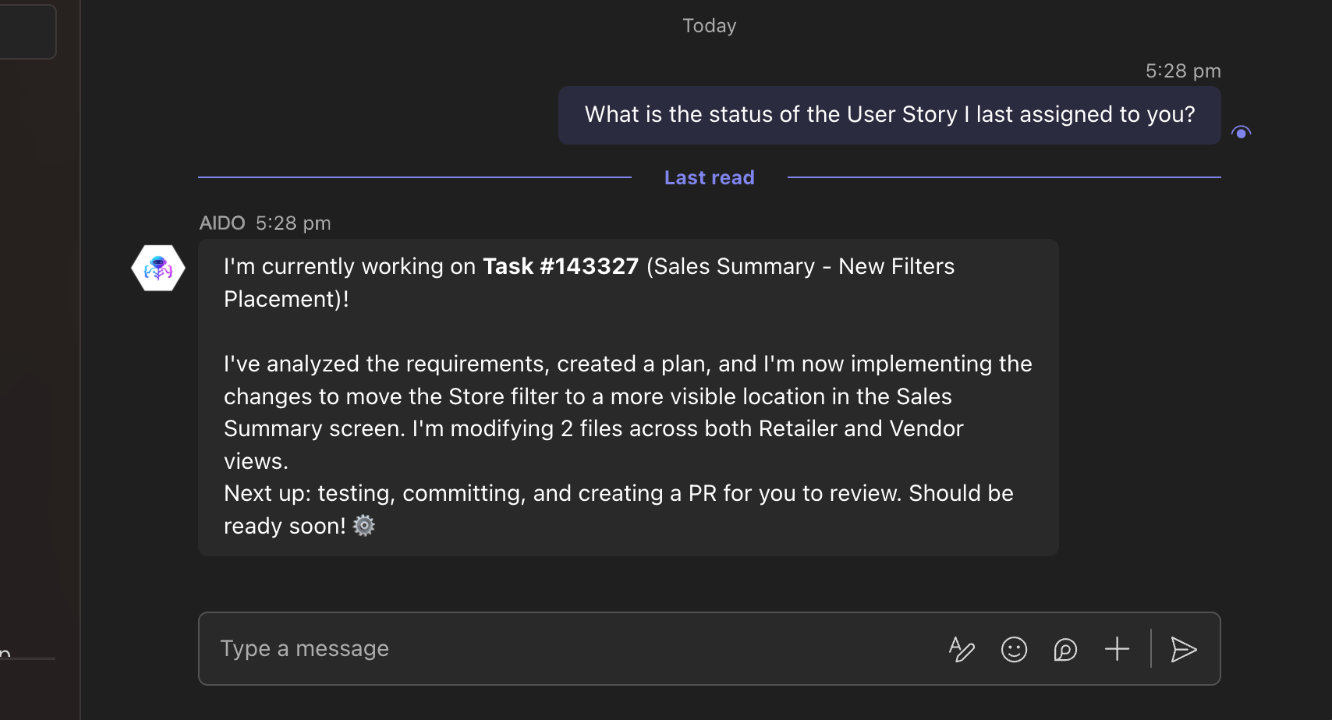Image resolution: width=1332 pixels, height=720 pixels.
Task: Send the message with arrow icon
Action: [1184, 649]
